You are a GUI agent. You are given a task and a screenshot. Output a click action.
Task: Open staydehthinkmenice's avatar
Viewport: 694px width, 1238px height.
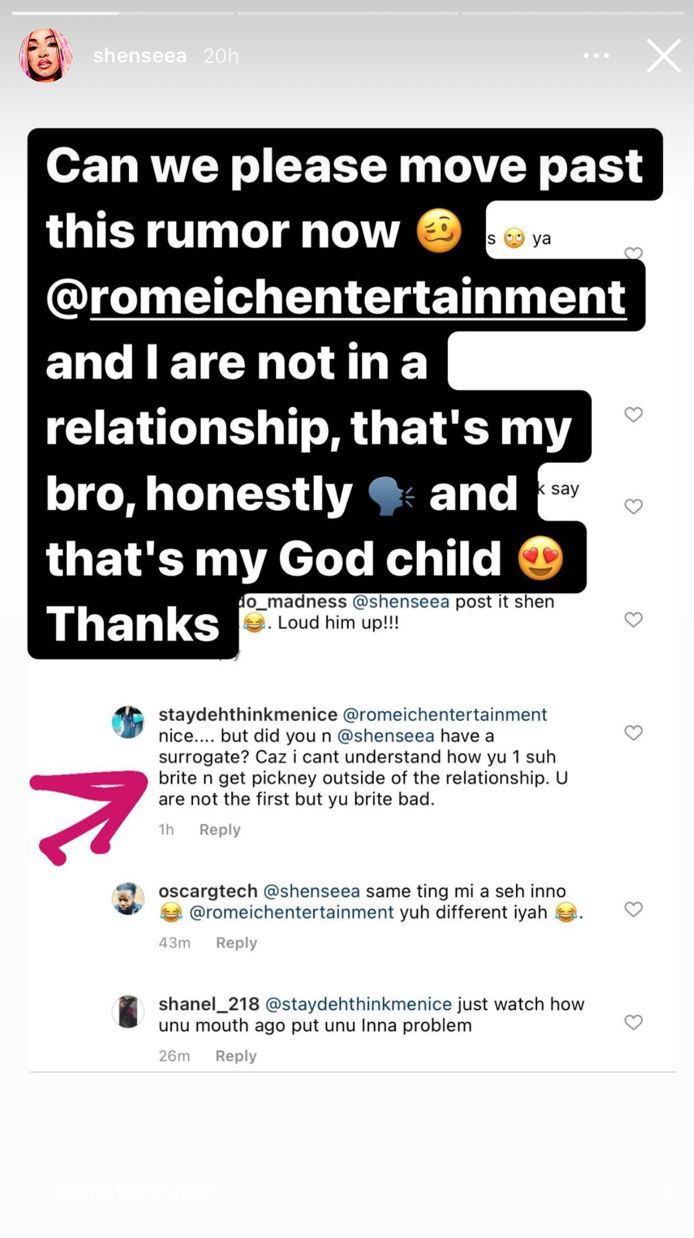tap(128, 721)
